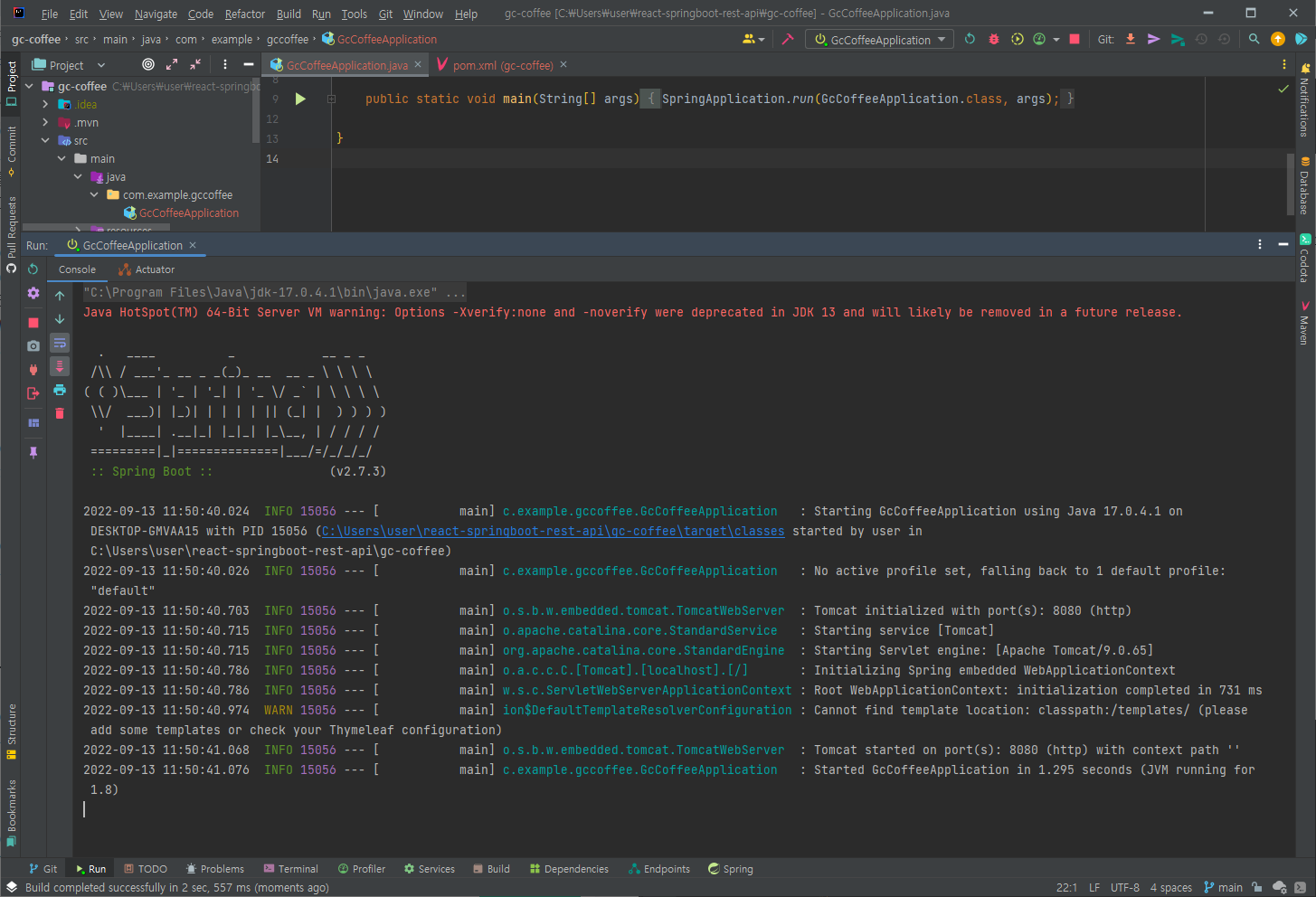
Task: Stop the running application from top toolbar
Action: pyautogui.click(x=1075, y=40)
